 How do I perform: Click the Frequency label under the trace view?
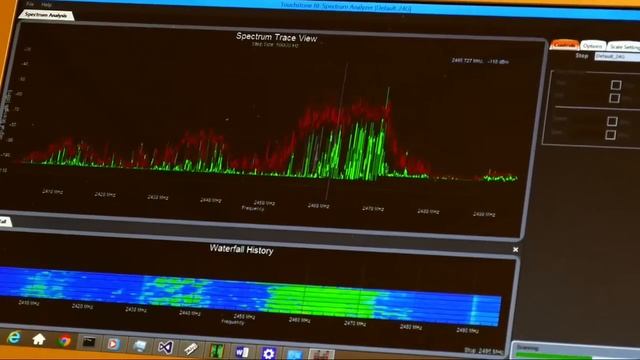coord(253,208)
